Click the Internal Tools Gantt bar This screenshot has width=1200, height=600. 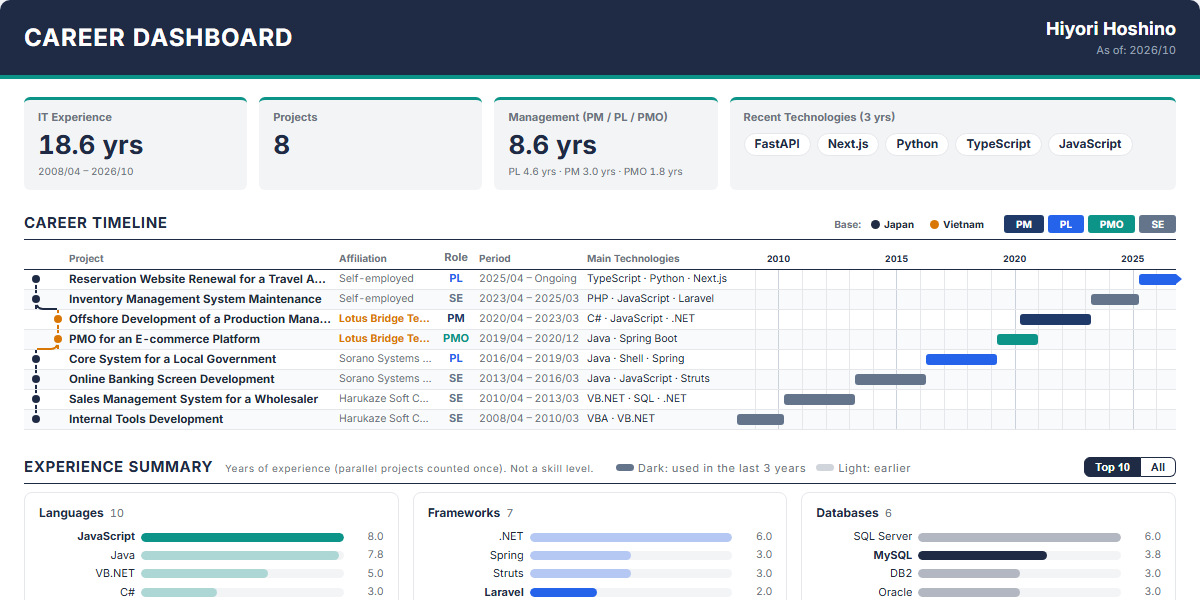coord(760,419)
